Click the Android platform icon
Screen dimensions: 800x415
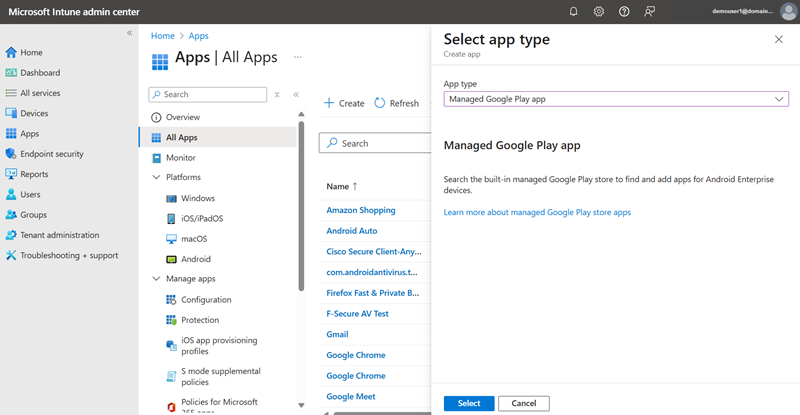click(x=171, y=259)
